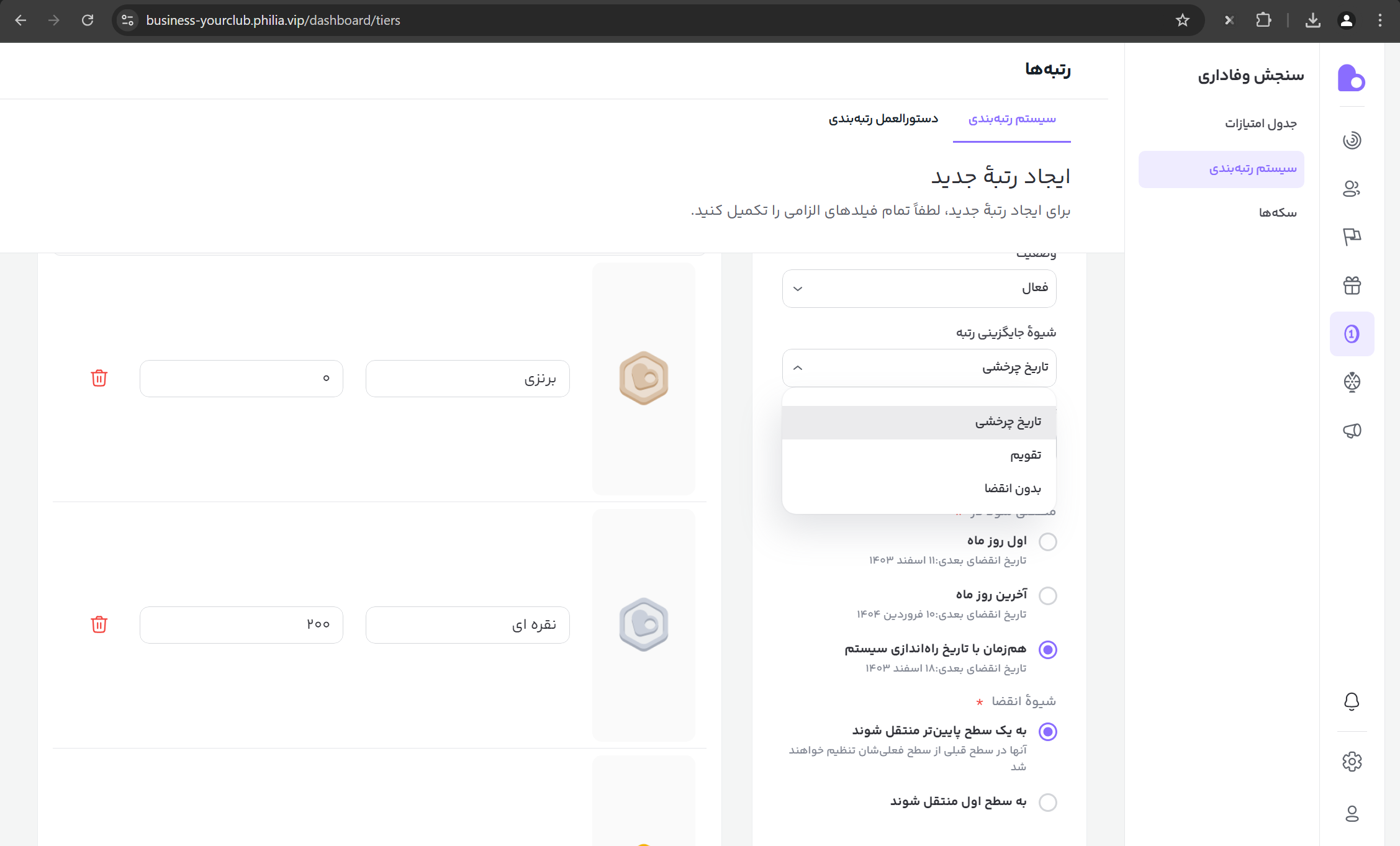Open the megaphone campaigns sidebar icon
1400x846 pixels.
[1352, 431]
